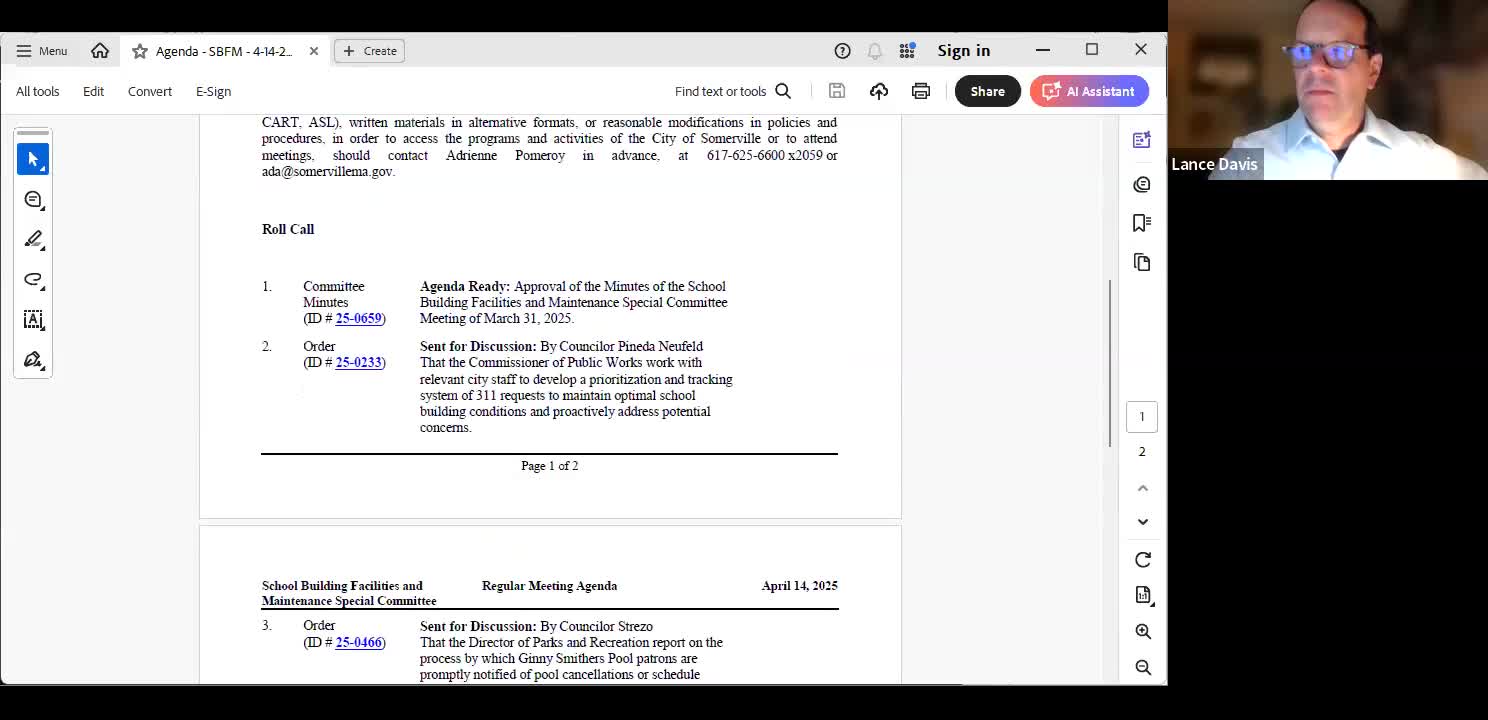This screenshot has height=720, width=1488.
Task: Click Sign in
Action: tap(963, 51)
